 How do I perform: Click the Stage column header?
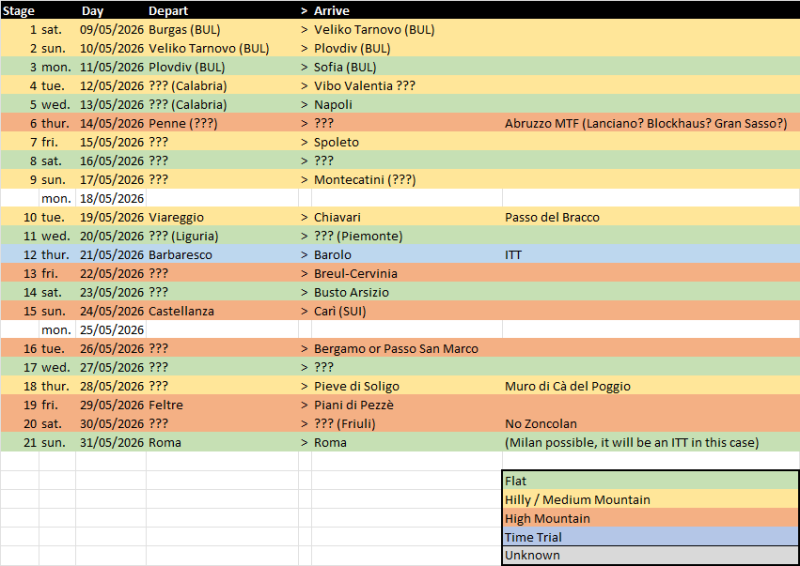tap(19, 11)
